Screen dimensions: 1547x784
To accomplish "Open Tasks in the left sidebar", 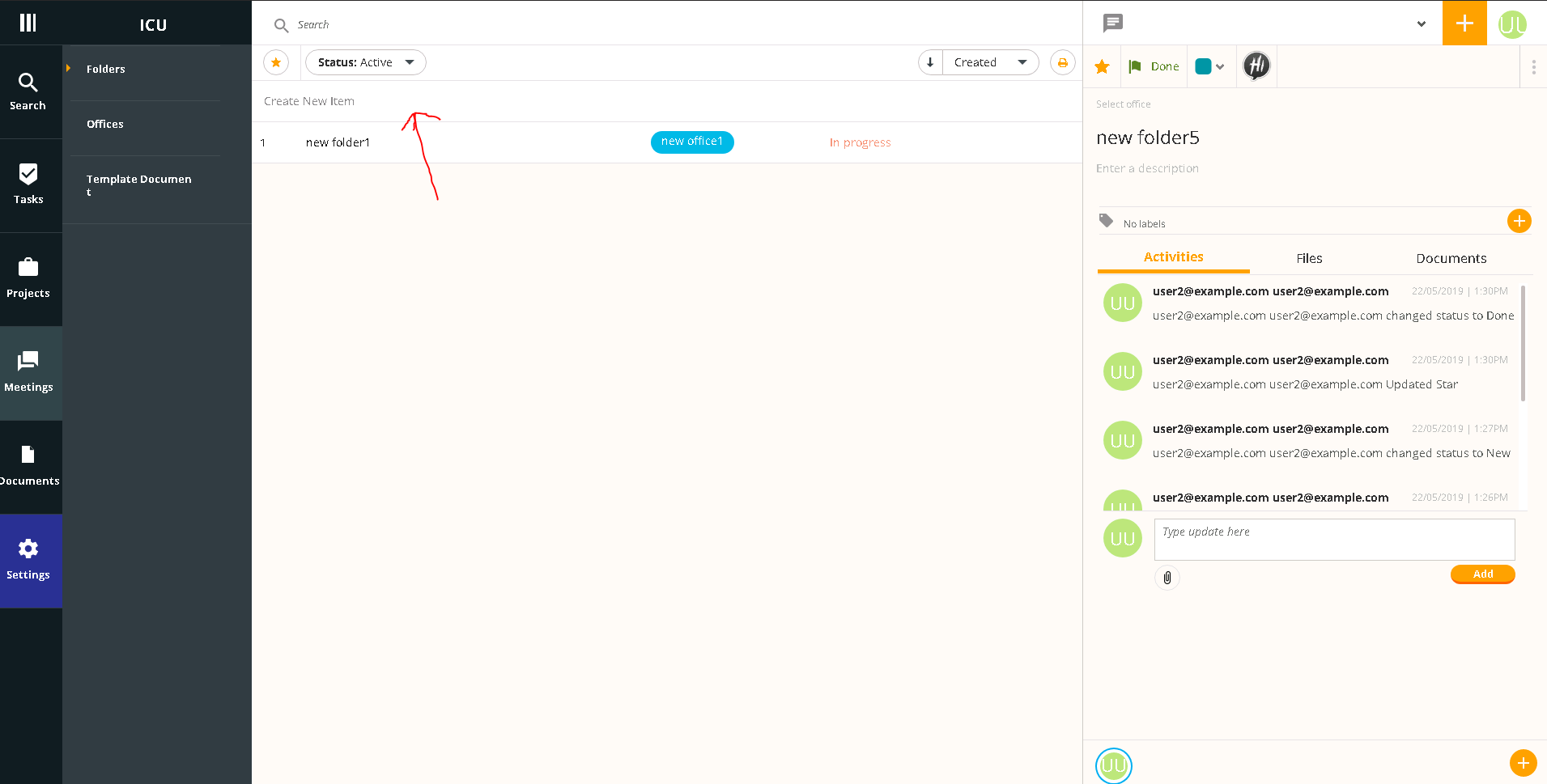I will (28, 186).
